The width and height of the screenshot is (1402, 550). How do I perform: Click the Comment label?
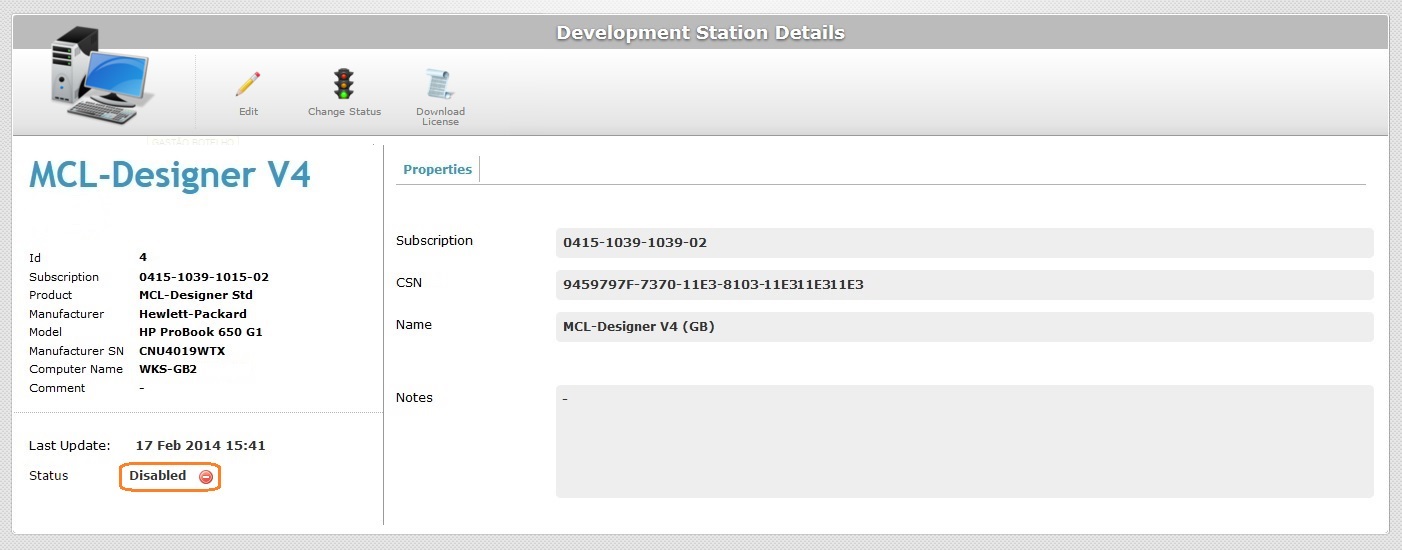[x=57, y=388]
